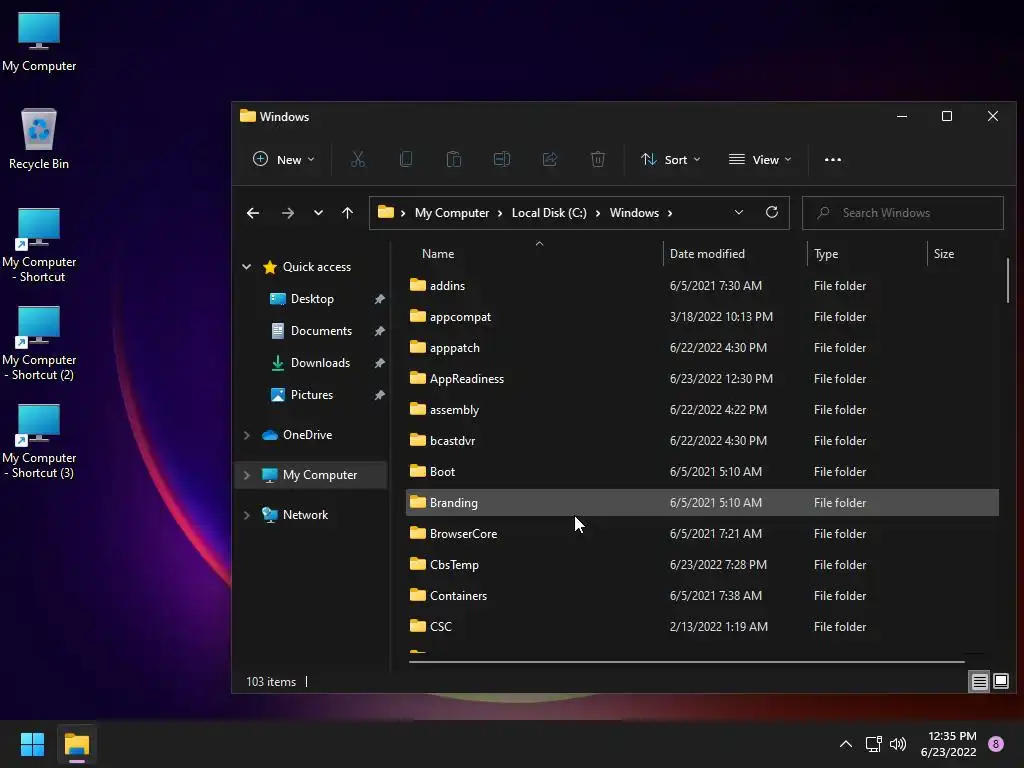Open notification badge showing 8
The height and width of the screenshot is (768, 1024).
(996, 744)
